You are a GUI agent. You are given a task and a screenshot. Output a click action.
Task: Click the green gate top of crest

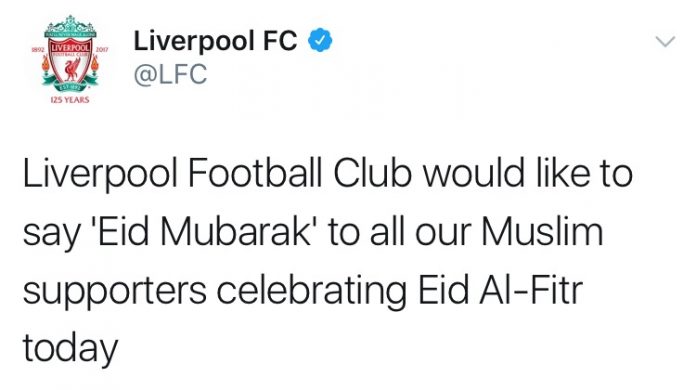pyautogui.click(x=70, y=26)
